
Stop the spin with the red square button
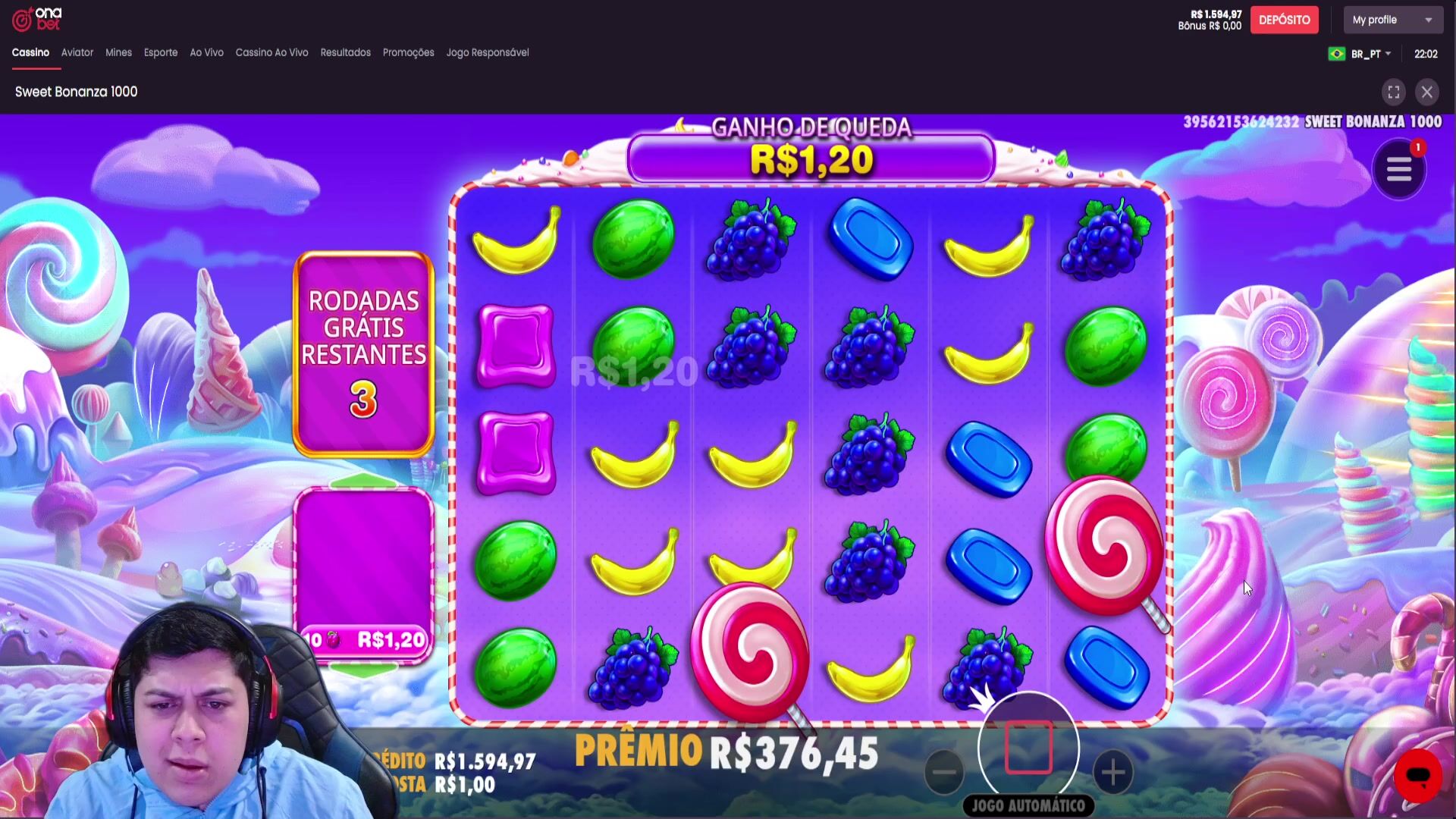coord(1028,748)
